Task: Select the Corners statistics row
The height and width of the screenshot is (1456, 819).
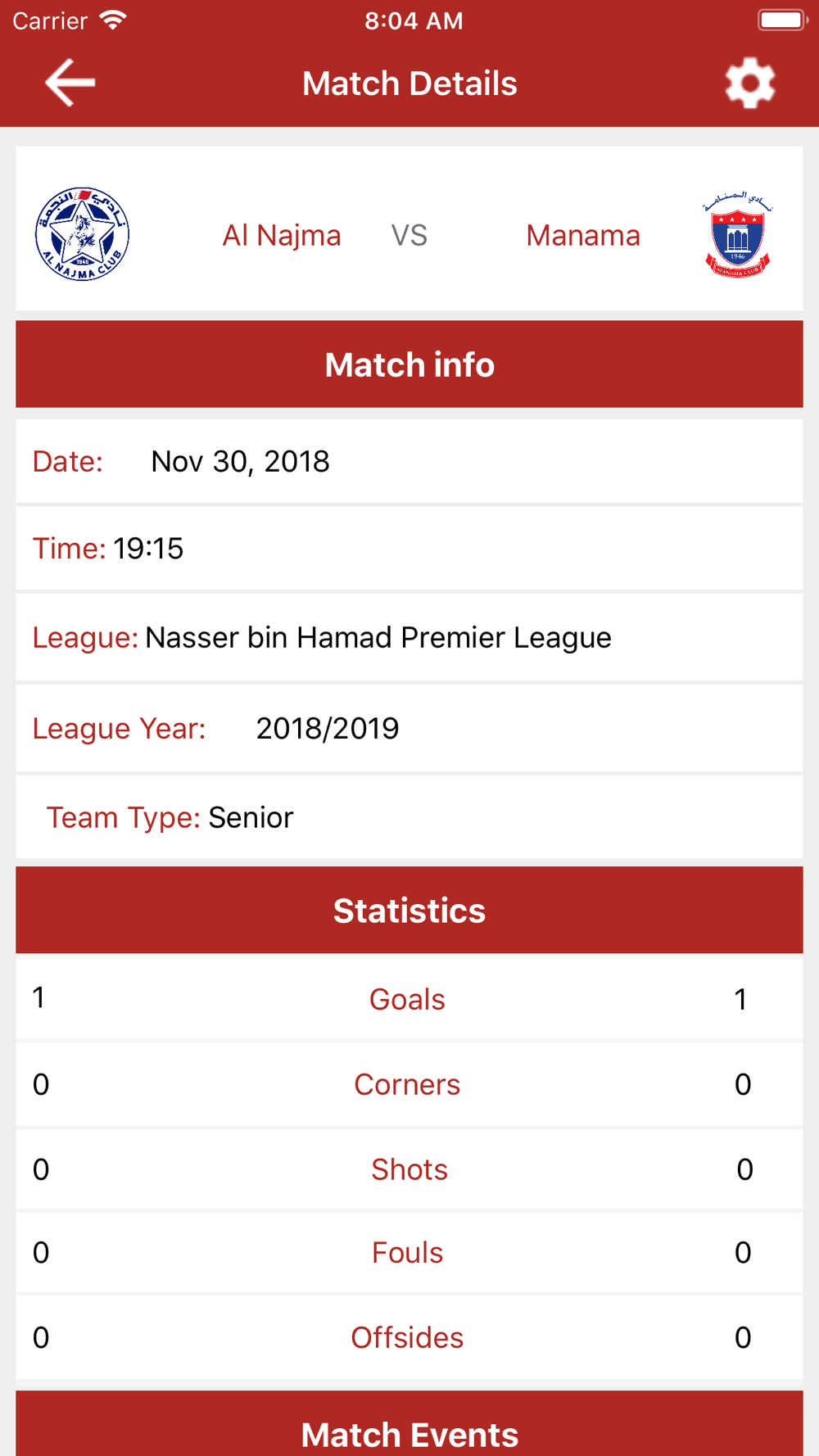Action: coord(409,1085)
